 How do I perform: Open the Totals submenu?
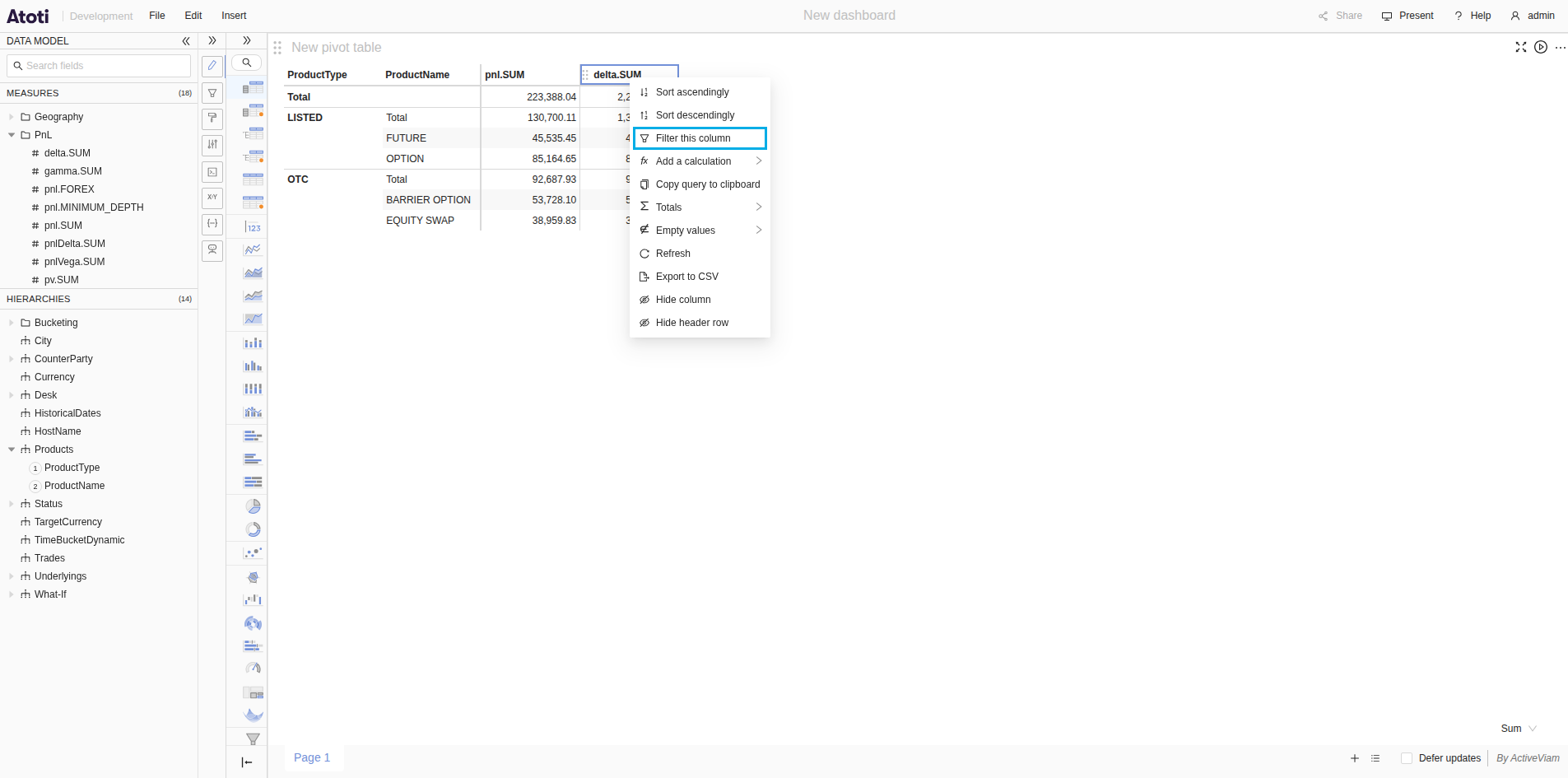pos(700,207)
